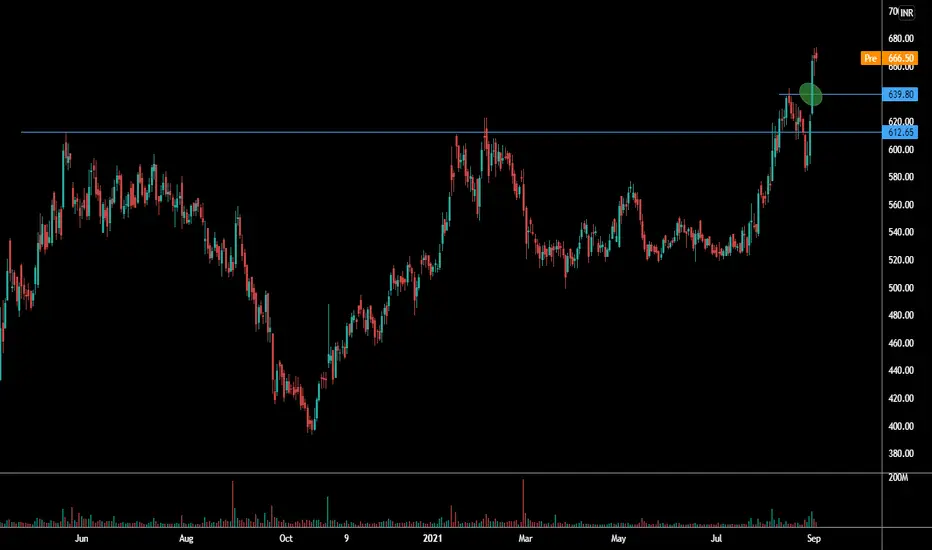Click the Sep label on time axis

814,539
